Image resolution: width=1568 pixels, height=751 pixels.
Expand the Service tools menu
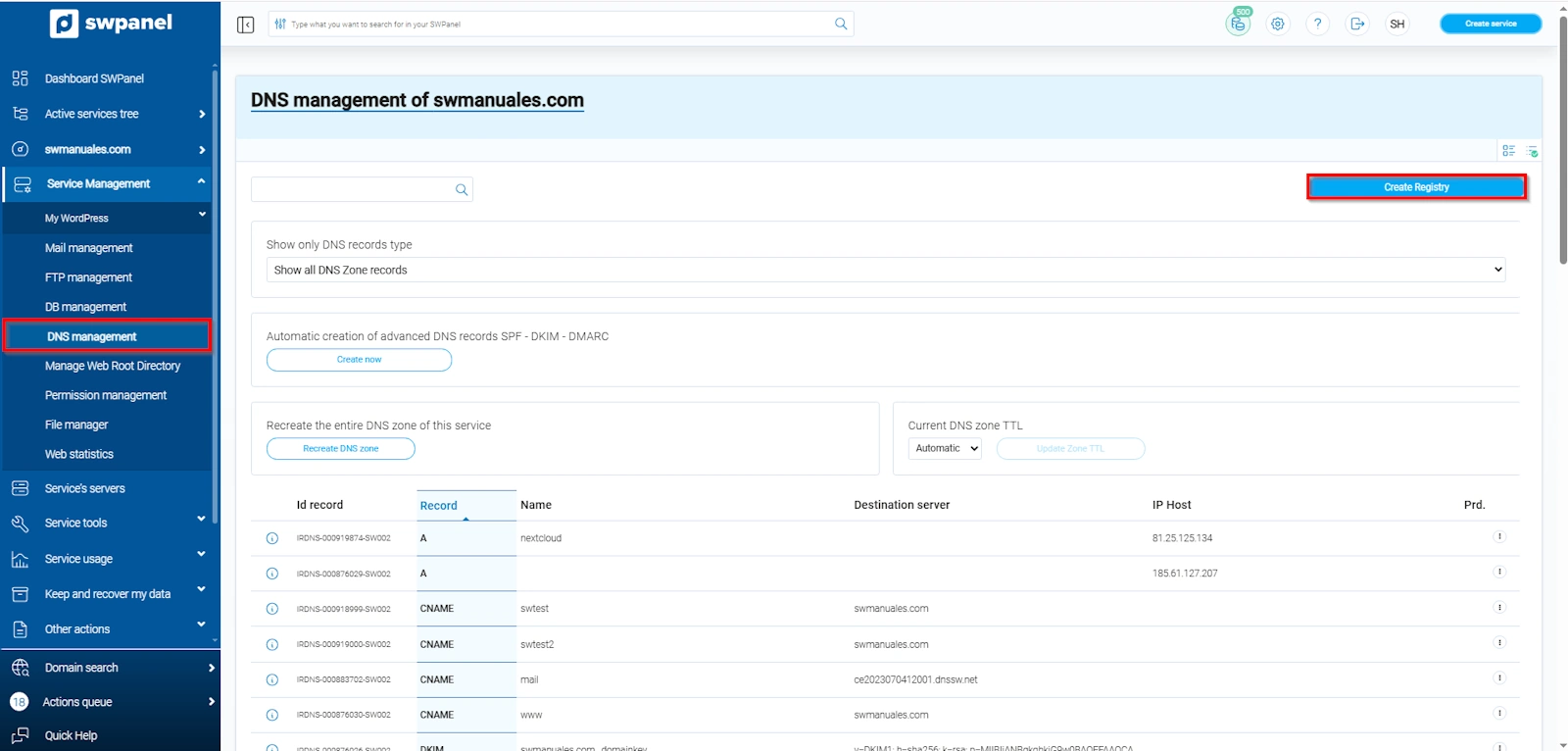201,519
